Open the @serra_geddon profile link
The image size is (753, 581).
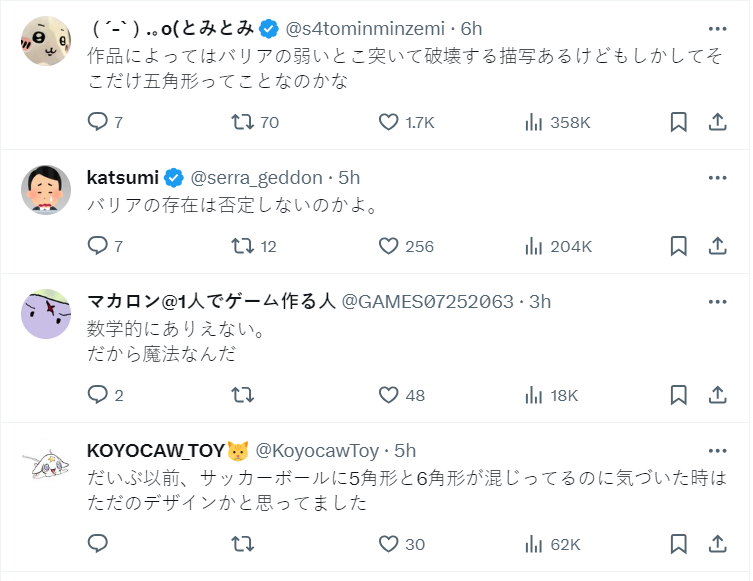pyautogui.click(x=256, y=178)
